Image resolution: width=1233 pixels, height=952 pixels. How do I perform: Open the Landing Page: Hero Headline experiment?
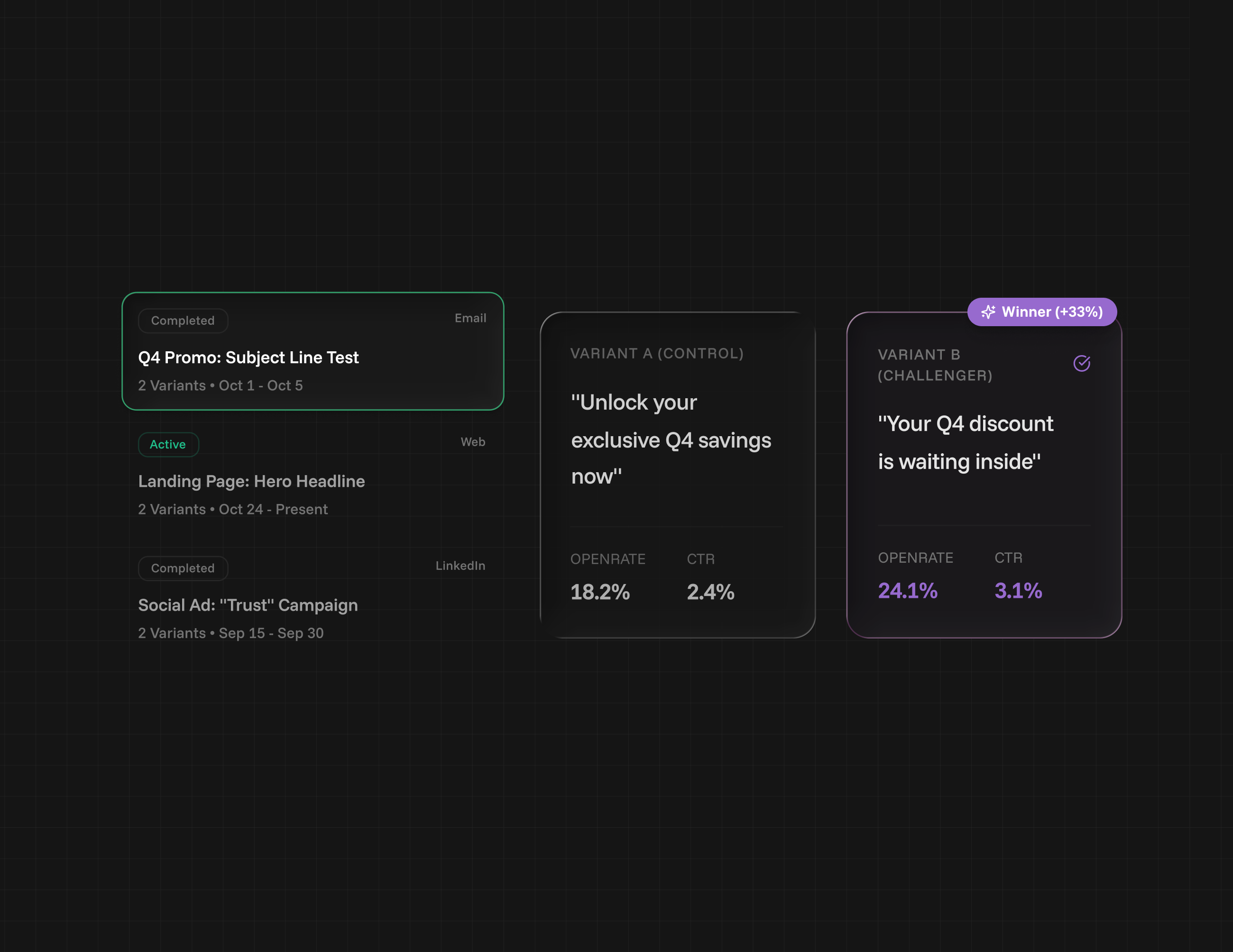(251, 481)
